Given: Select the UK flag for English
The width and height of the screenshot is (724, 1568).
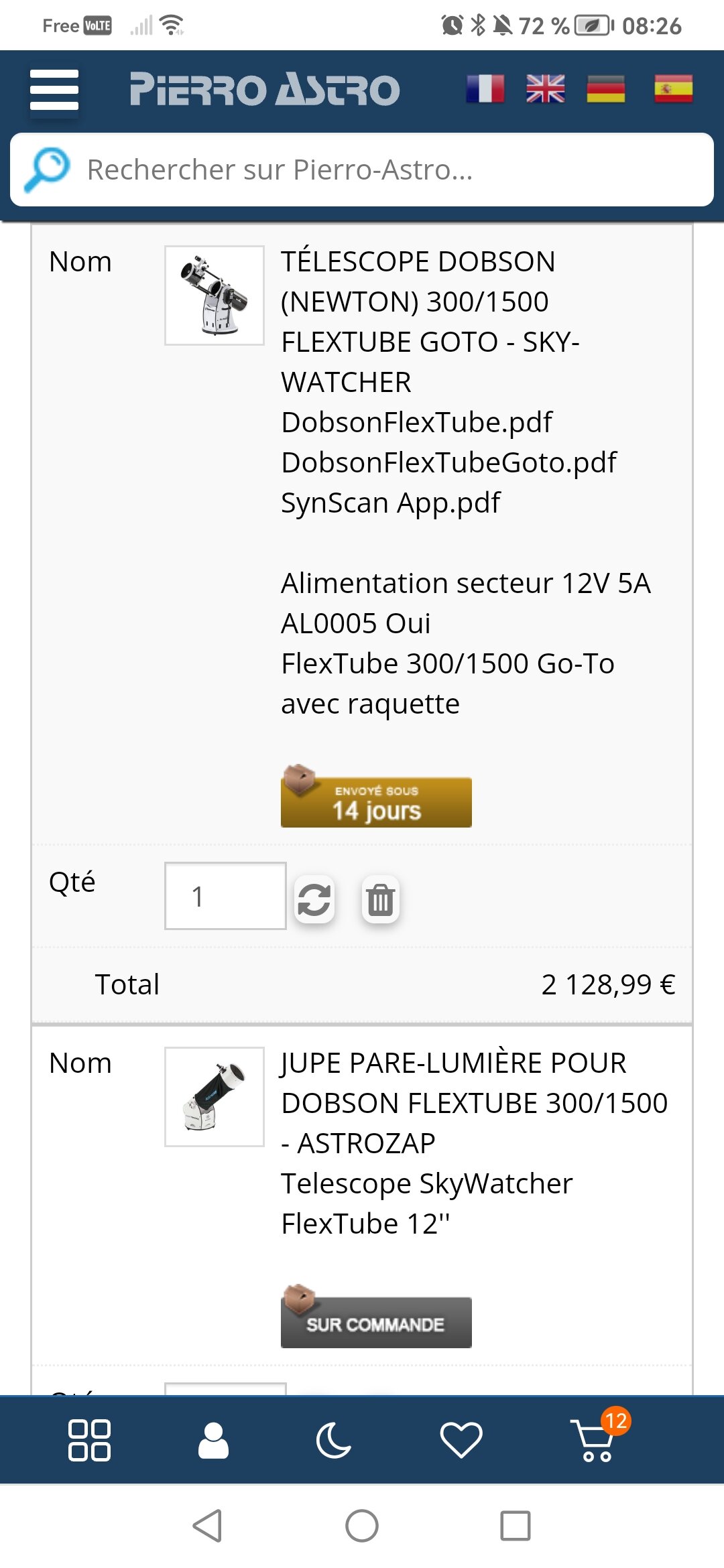Looking at the screenshot, I should point(546,88).
